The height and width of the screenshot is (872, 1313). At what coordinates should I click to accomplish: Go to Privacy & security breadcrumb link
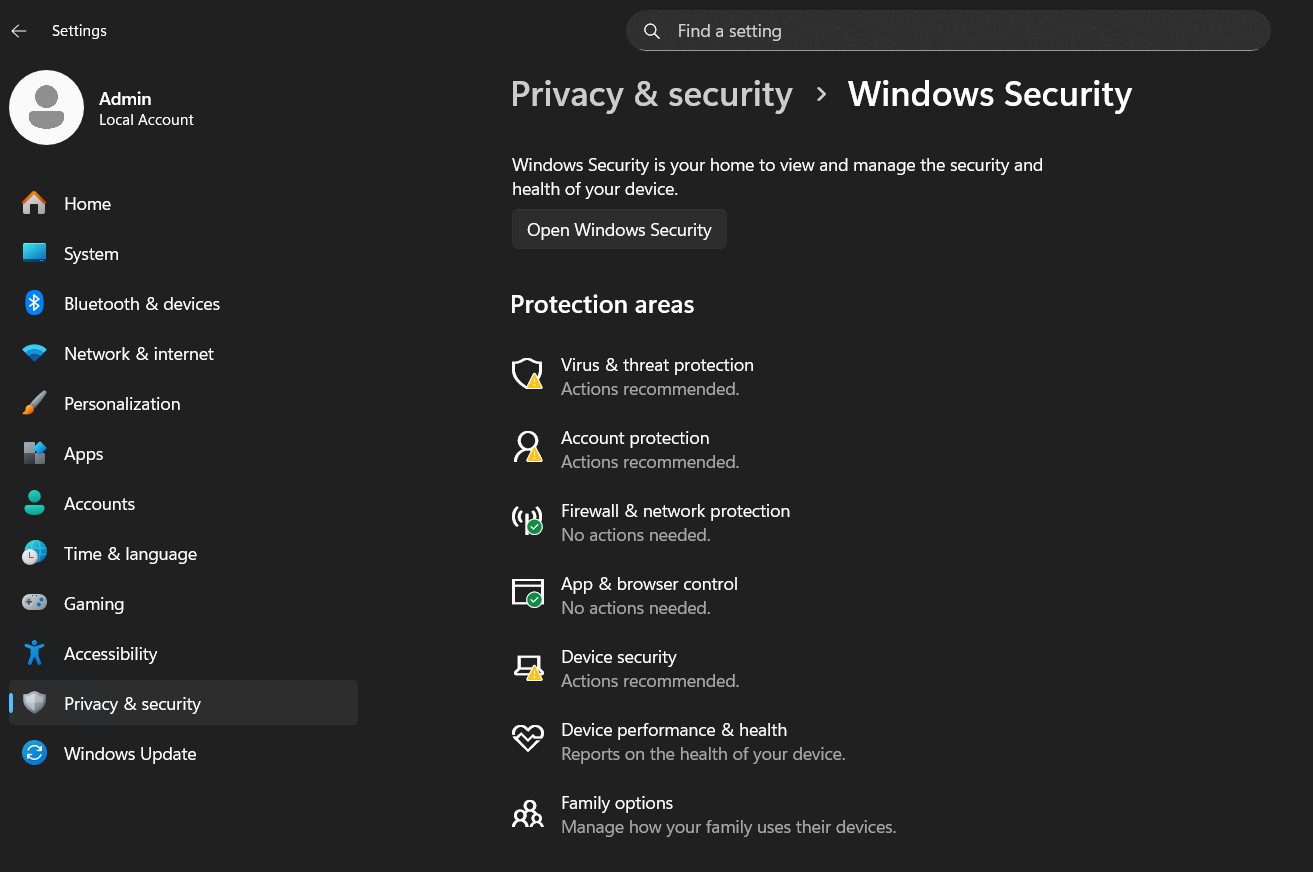tap(651, 94)
